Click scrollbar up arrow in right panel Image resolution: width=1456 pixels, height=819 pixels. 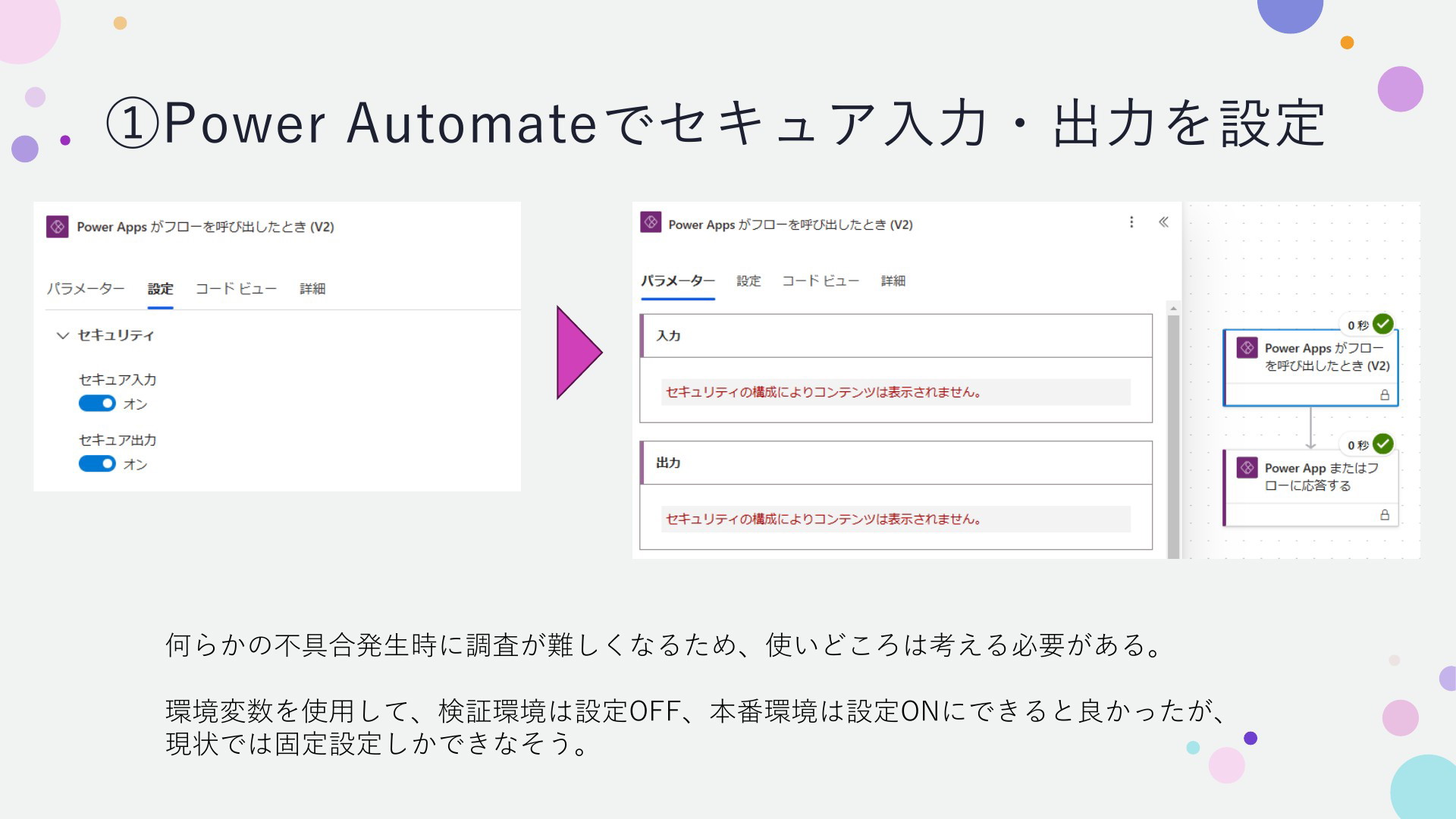click(1173, 308)
